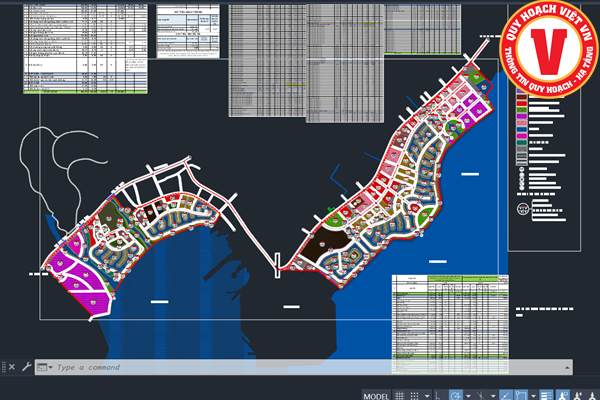Switch to MODEL space button
The image size is (600, 400).
coord(375,395)
